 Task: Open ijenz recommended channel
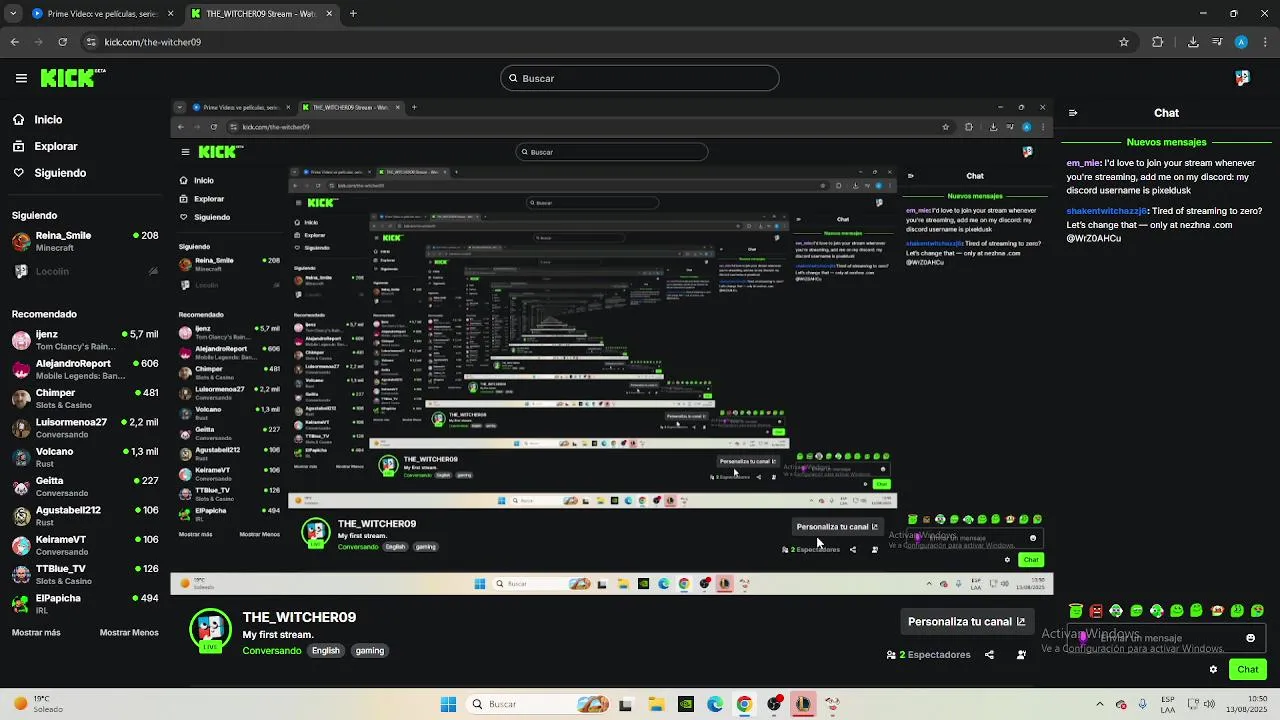85,340
